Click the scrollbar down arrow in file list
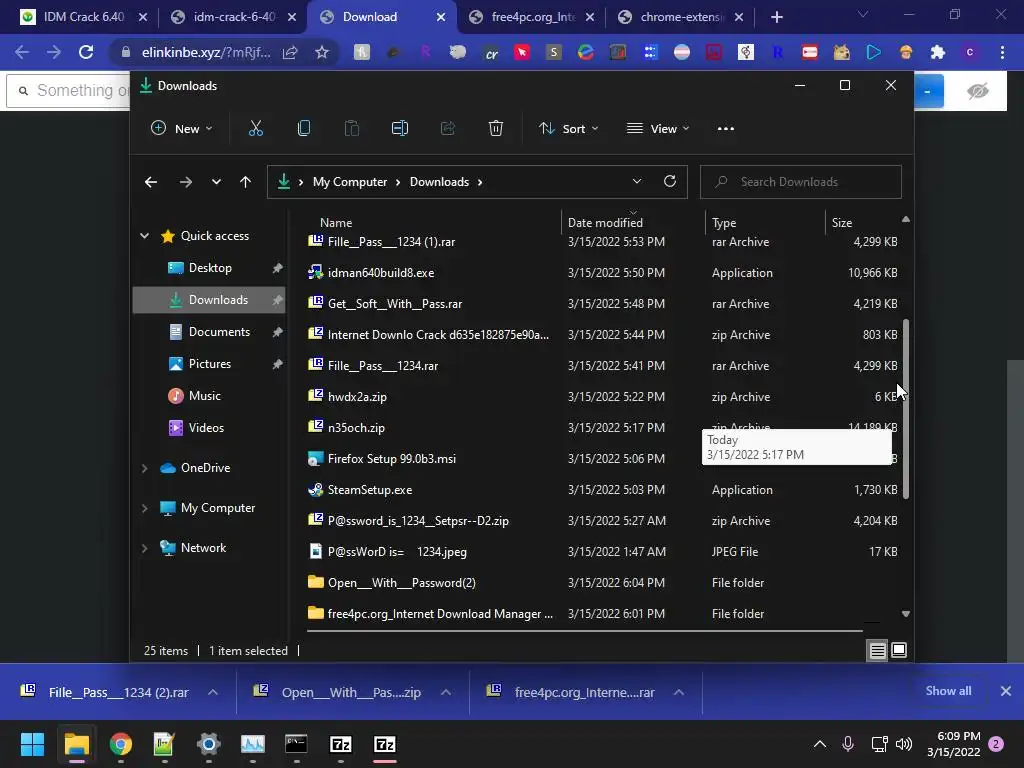Viewport: 1024px width, 768px height. point(905,614)
